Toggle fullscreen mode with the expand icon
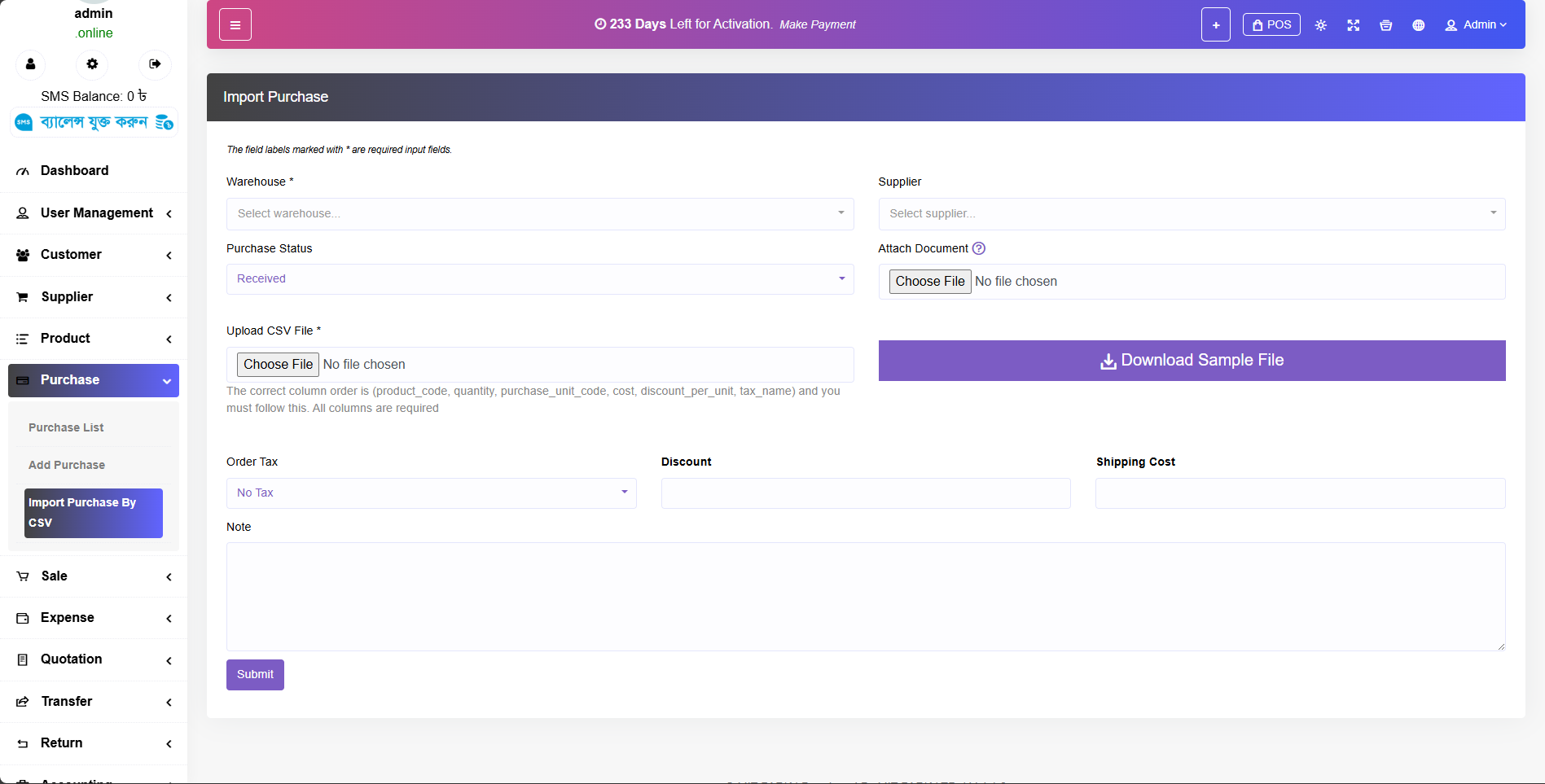 [x=1353, y=25]
